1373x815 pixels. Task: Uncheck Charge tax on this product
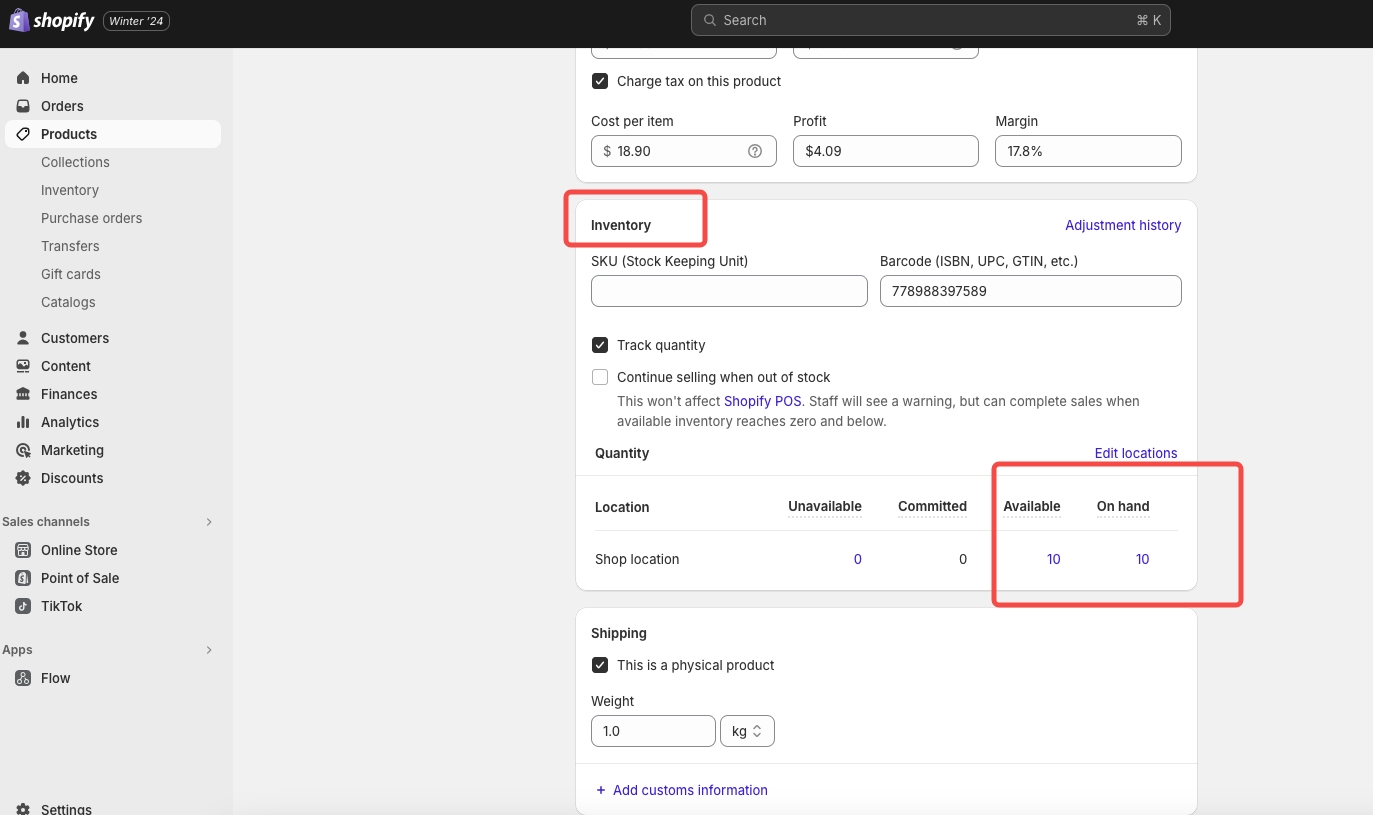(600, 81)
